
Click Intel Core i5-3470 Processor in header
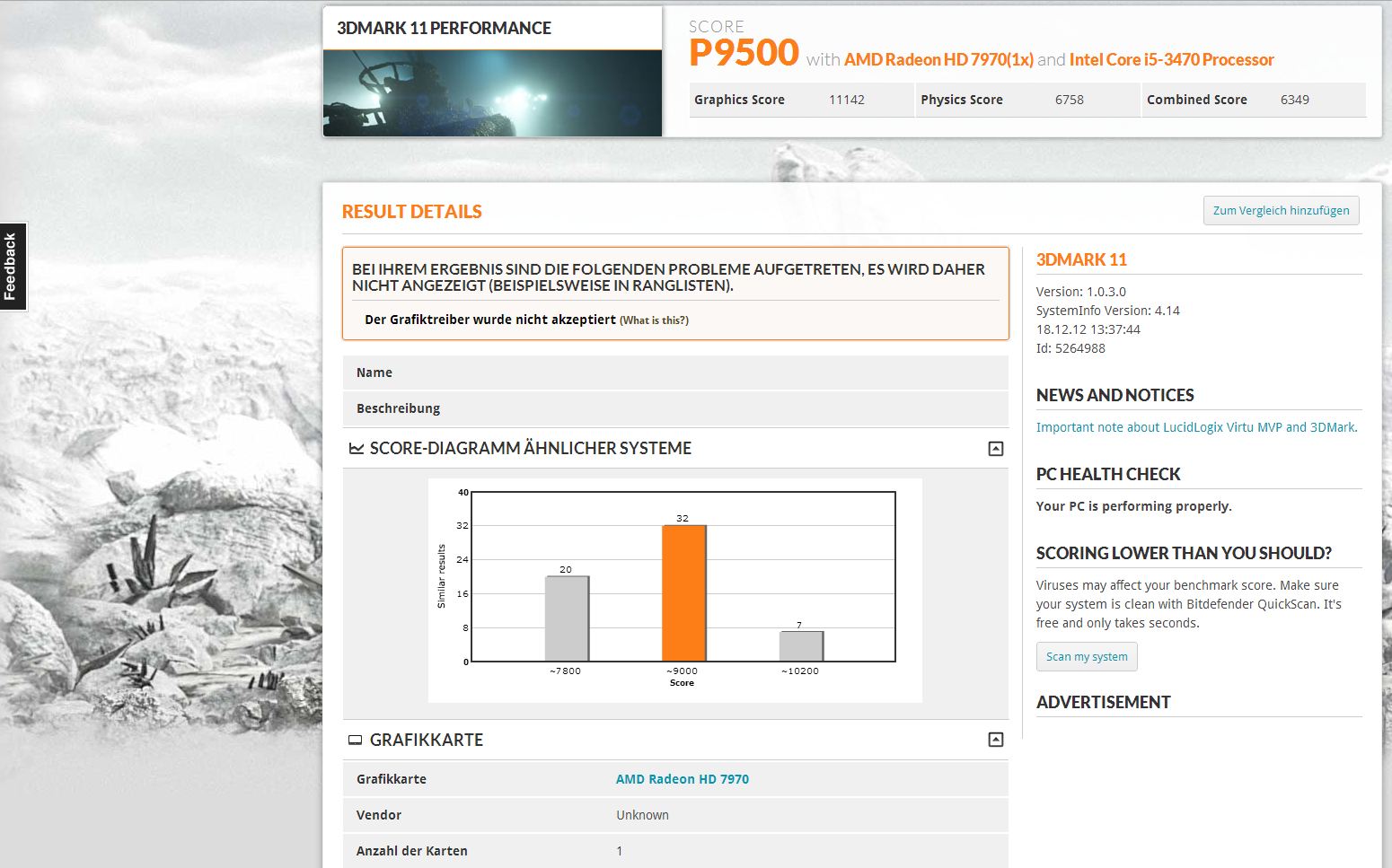tap(1172, 59)
